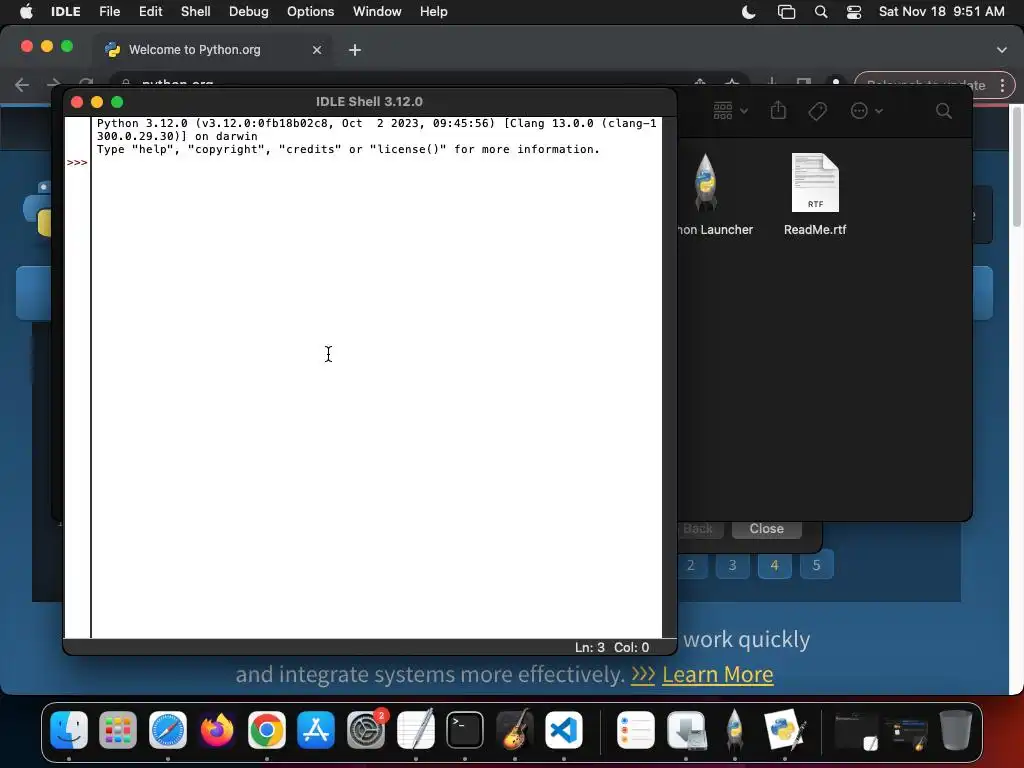Close the Welcome to Python.org tab
Screen dimensions: 1024x768
[x=317, y=50]
